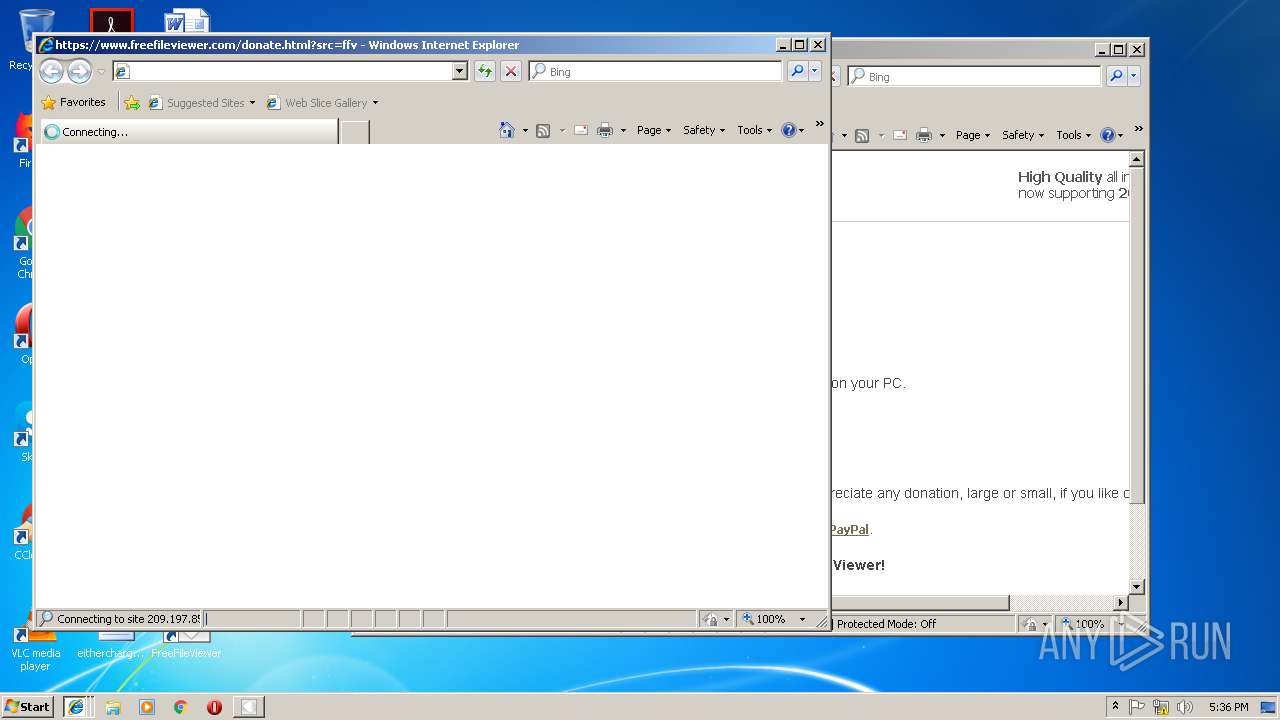Click the Read Mail icon in front window

(x=580, y=130)
